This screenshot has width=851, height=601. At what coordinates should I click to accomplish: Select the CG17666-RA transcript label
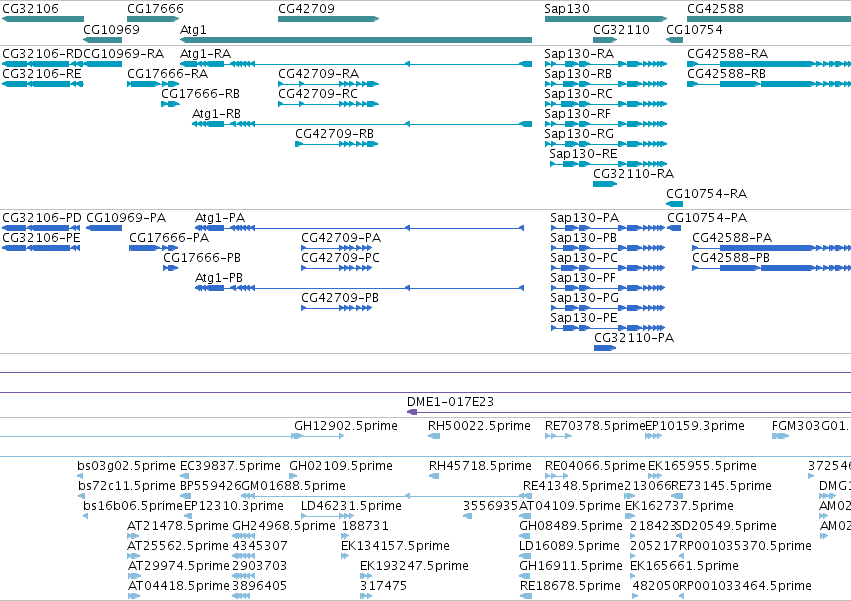167,73
